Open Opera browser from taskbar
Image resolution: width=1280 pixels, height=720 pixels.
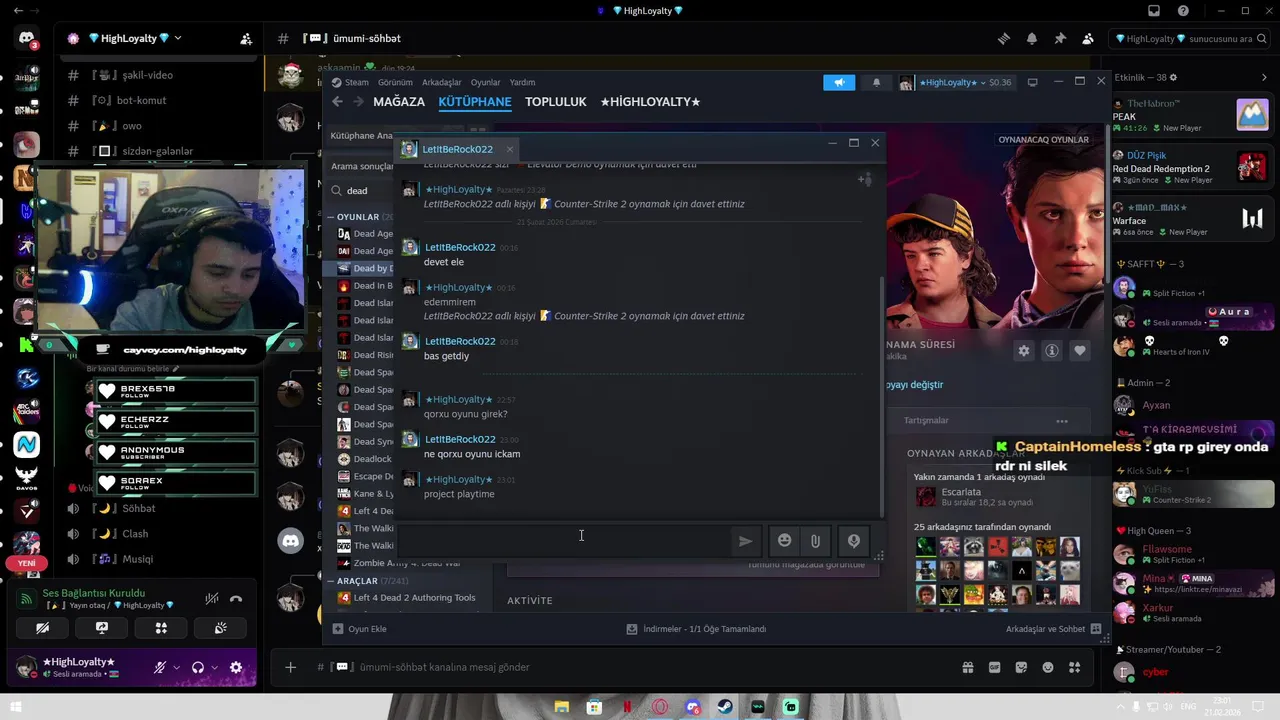660,707
